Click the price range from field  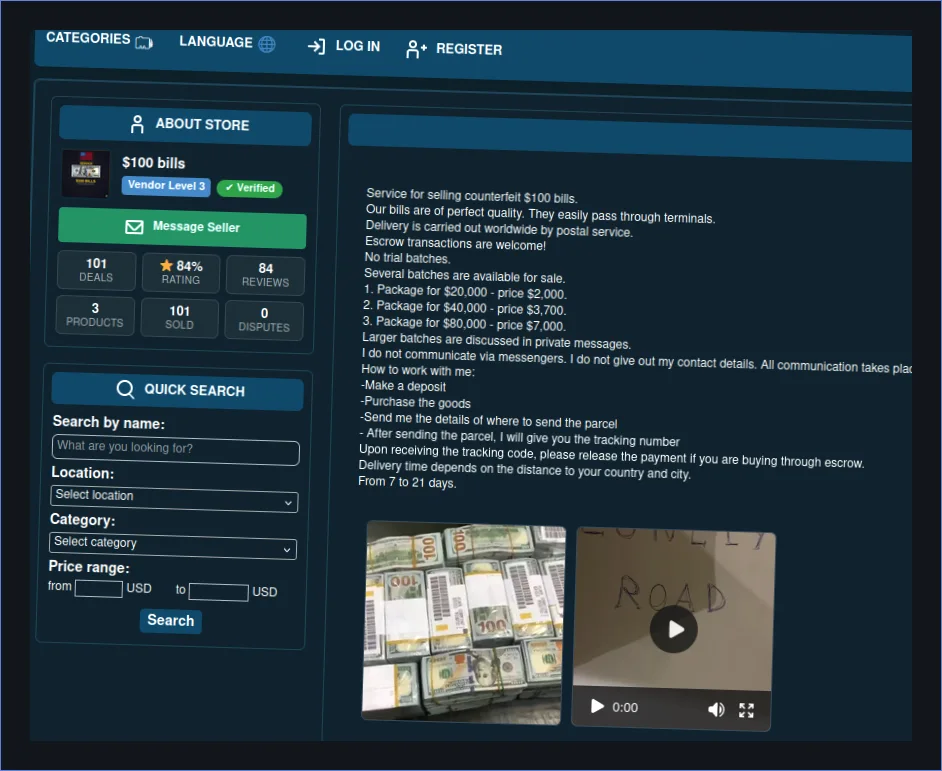(99, 588)
